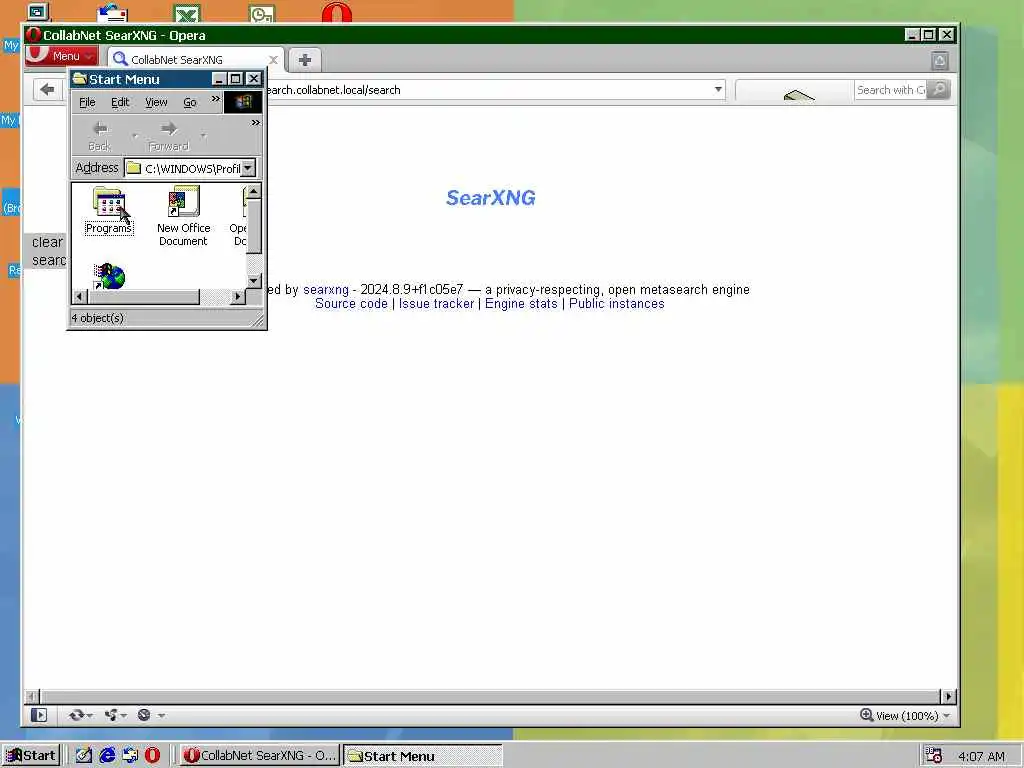
Task: Click Opera page horizontal scrollbar right arrow
Action: tap(948, 696)
